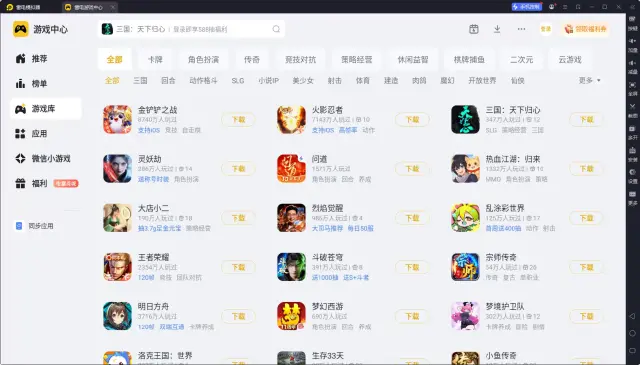Filter by the 仙侠 tag

click(518, 80)
